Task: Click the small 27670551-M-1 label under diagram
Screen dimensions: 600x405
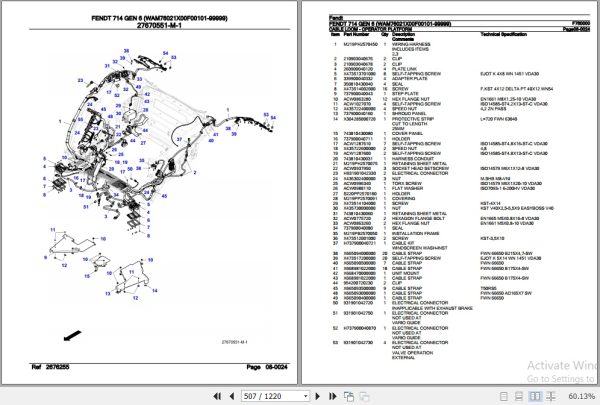Action: coord(235,342)
